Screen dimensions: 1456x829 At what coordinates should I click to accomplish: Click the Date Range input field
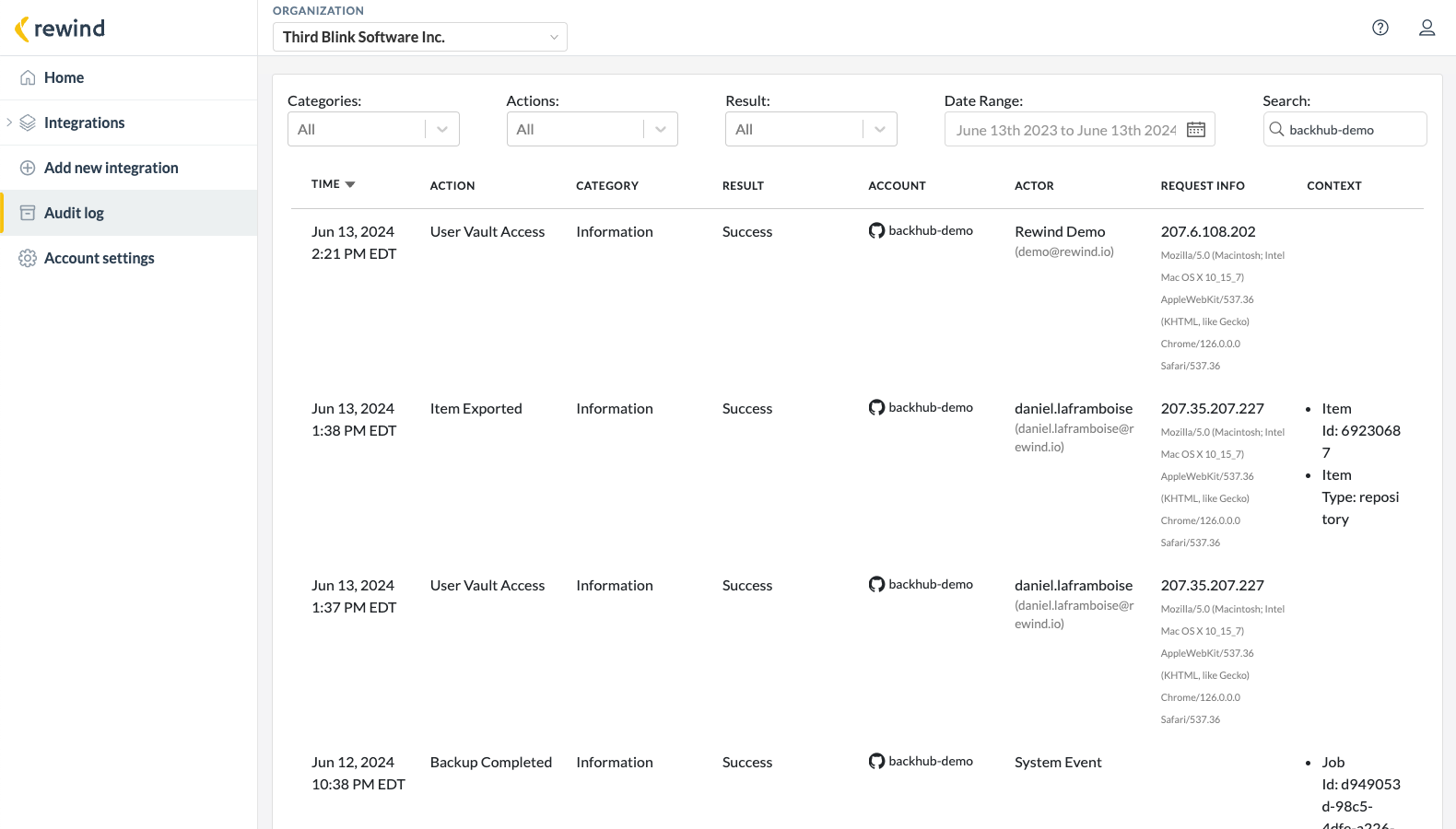click(1080, 129)
